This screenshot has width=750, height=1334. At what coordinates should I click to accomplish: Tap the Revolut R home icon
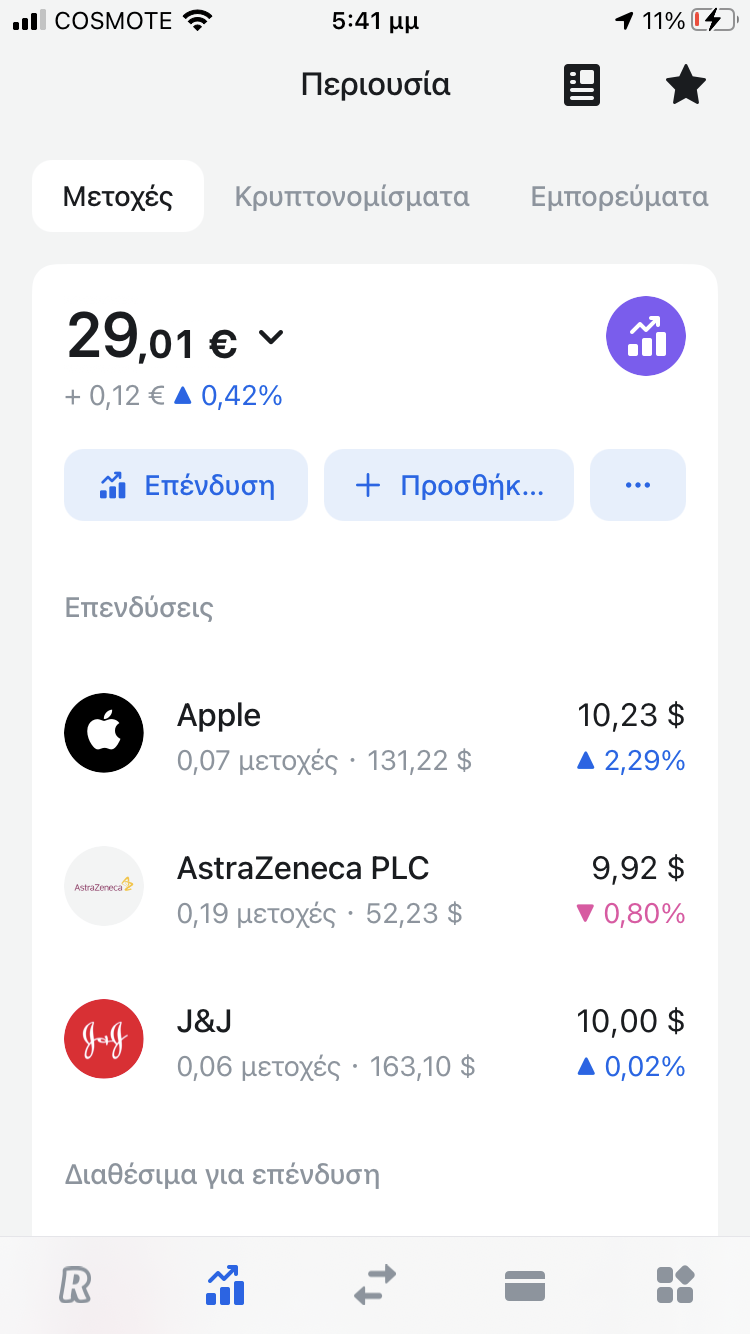(x=75, y=1285)
